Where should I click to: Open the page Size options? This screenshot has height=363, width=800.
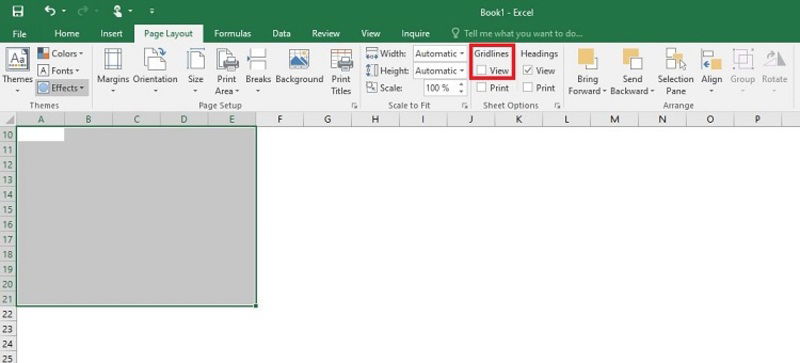(x=195, y=71)
